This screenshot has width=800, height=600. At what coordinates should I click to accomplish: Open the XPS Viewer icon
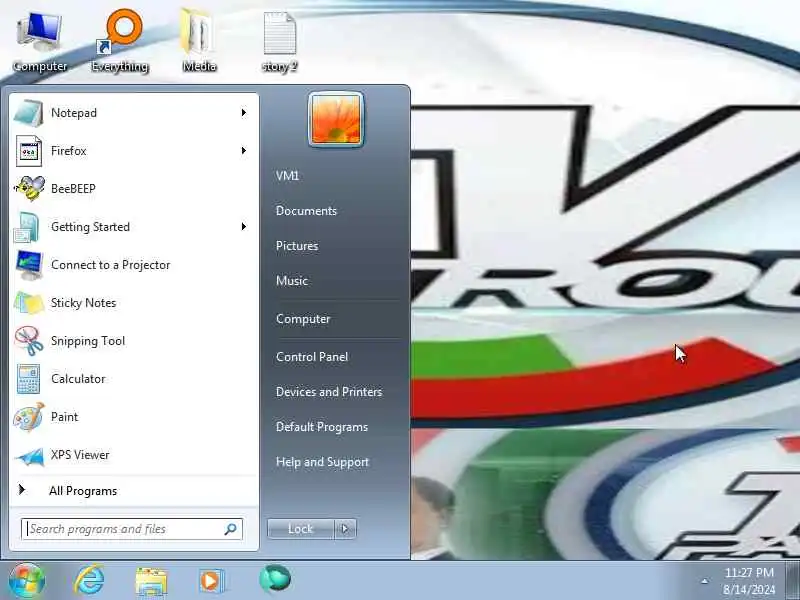pyautogui.click(x=29, y=455)
